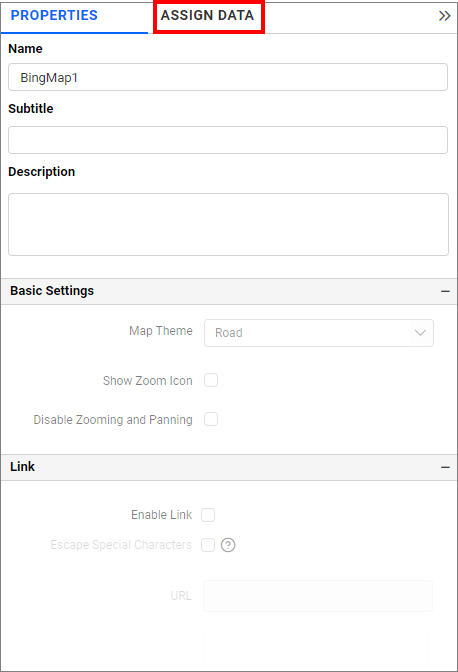Tick the Disable Zooming and Panning checkbox

pyautogui.click(x=211, y=419)
